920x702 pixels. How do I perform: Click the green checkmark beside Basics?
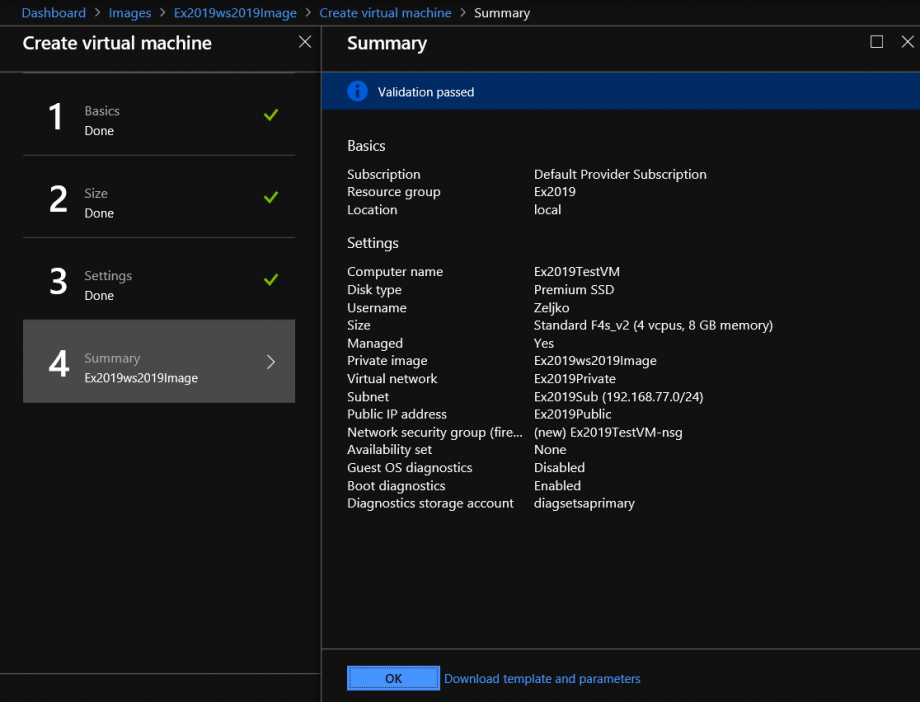point(270,115)
